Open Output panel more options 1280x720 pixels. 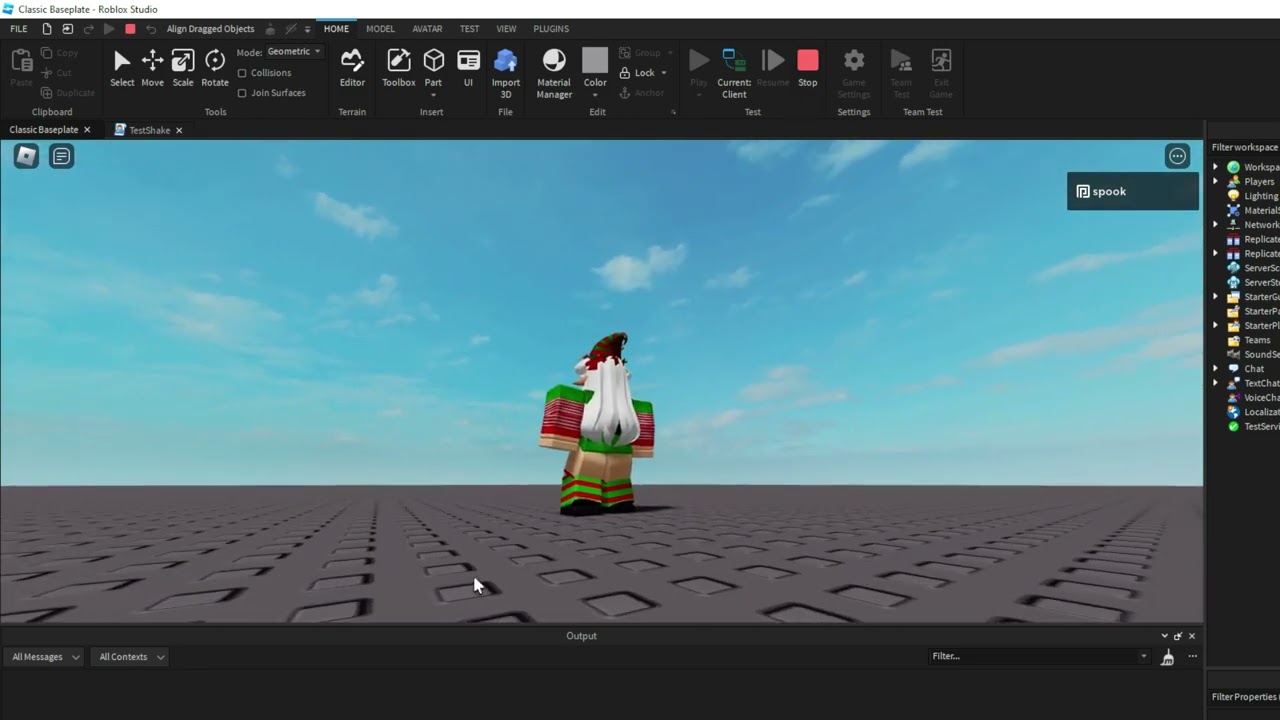[x=1192, y=657]
